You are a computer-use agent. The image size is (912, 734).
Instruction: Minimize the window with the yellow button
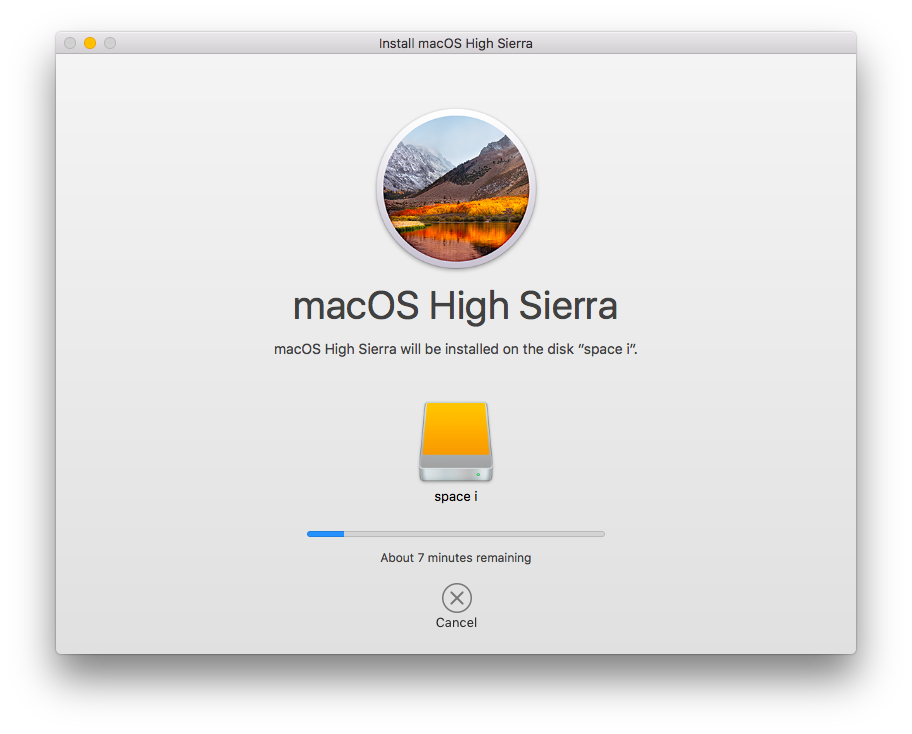coord(90,43)
